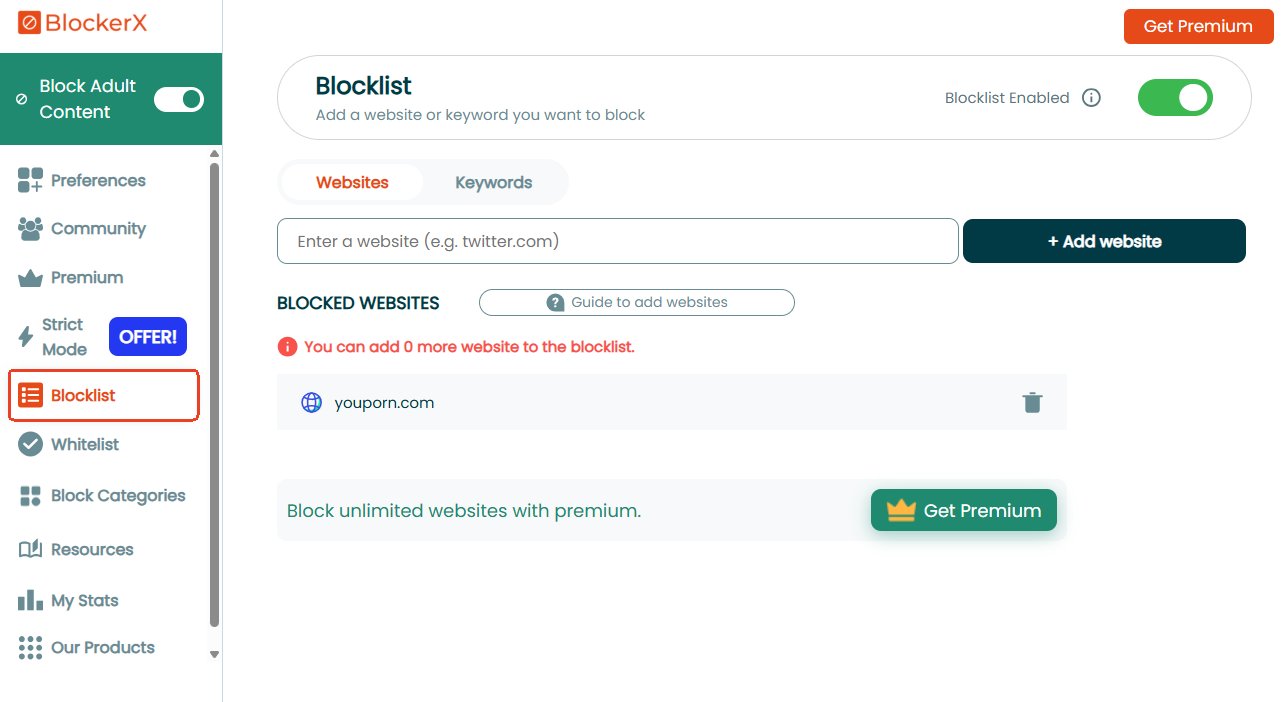Click the website entry input field

click(x=617, y=241)
